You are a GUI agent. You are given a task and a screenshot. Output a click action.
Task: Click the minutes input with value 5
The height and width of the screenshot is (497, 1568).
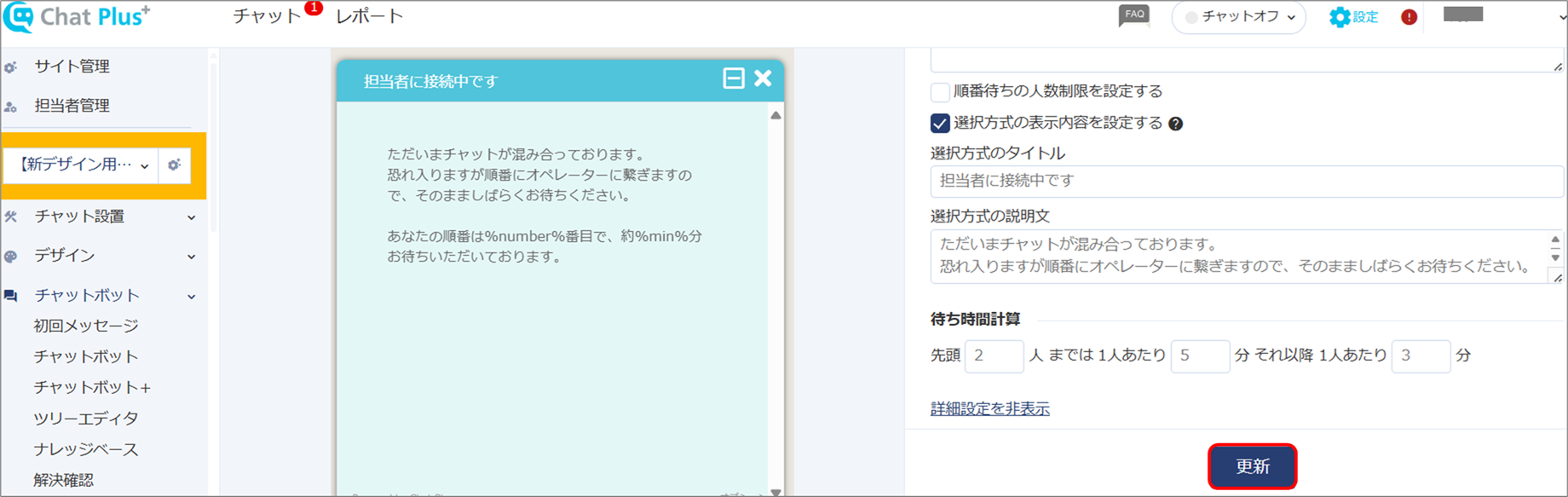[1200, 355]
